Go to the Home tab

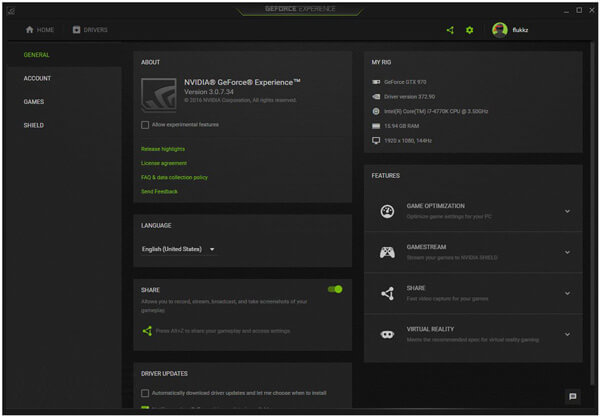(40, 29)
